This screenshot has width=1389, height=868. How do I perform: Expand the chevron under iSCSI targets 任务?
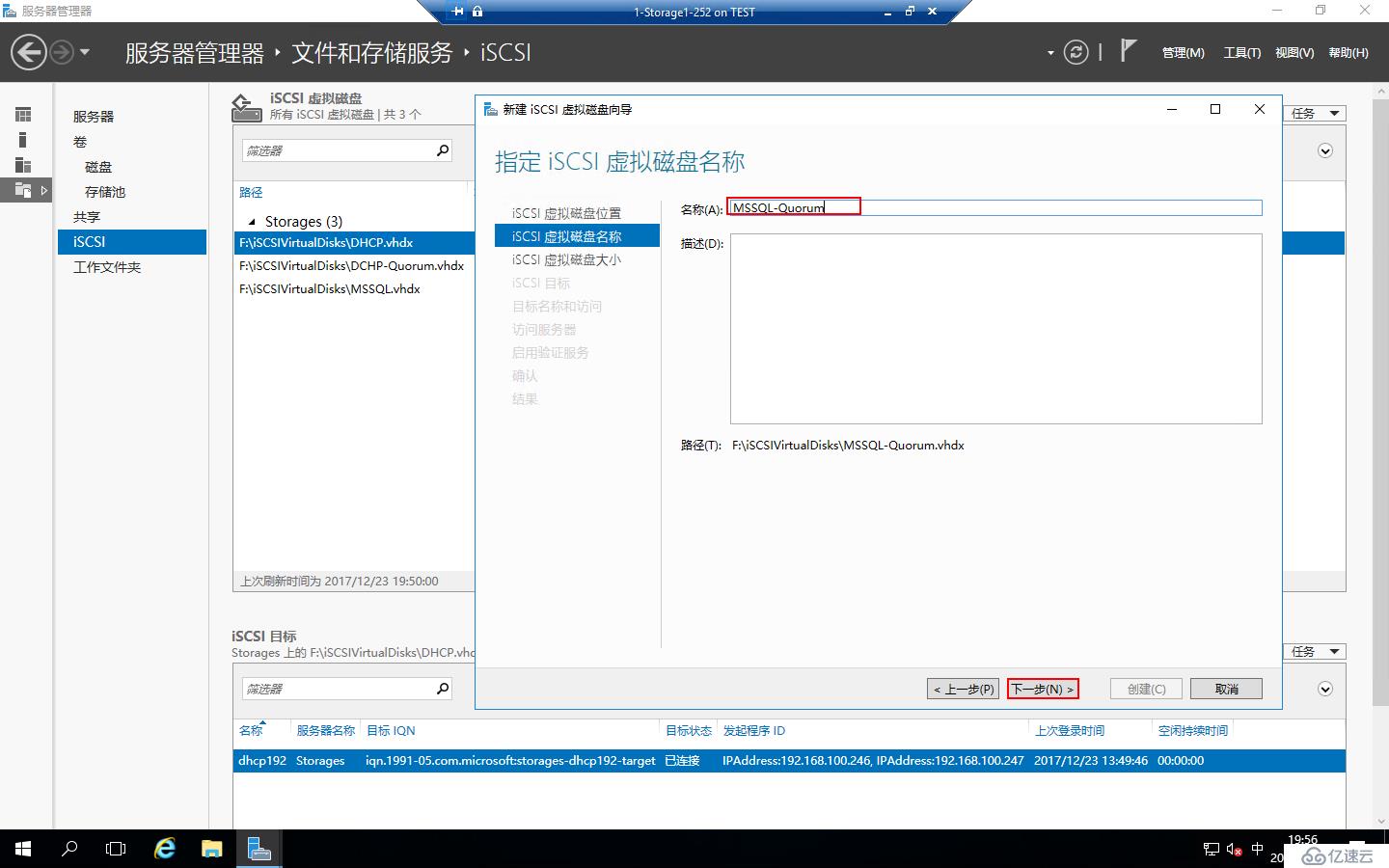(x=1325, y=690)
